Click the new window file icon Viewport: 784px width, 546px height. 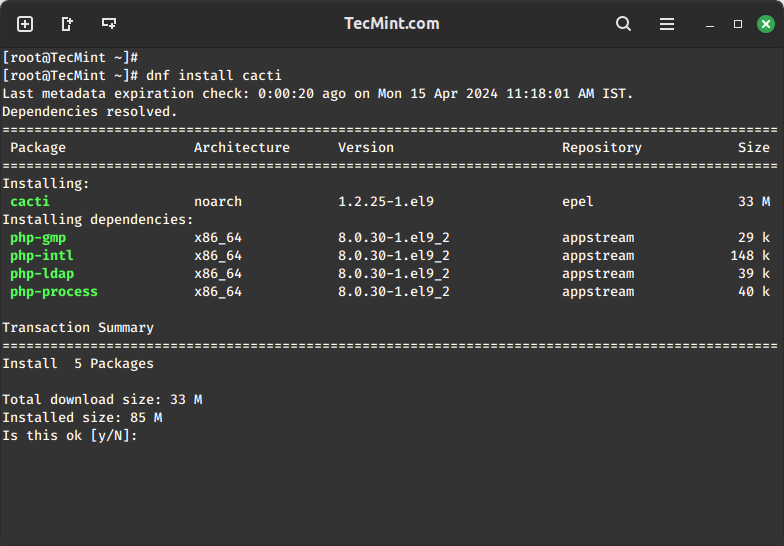click(x=67, y=24)
